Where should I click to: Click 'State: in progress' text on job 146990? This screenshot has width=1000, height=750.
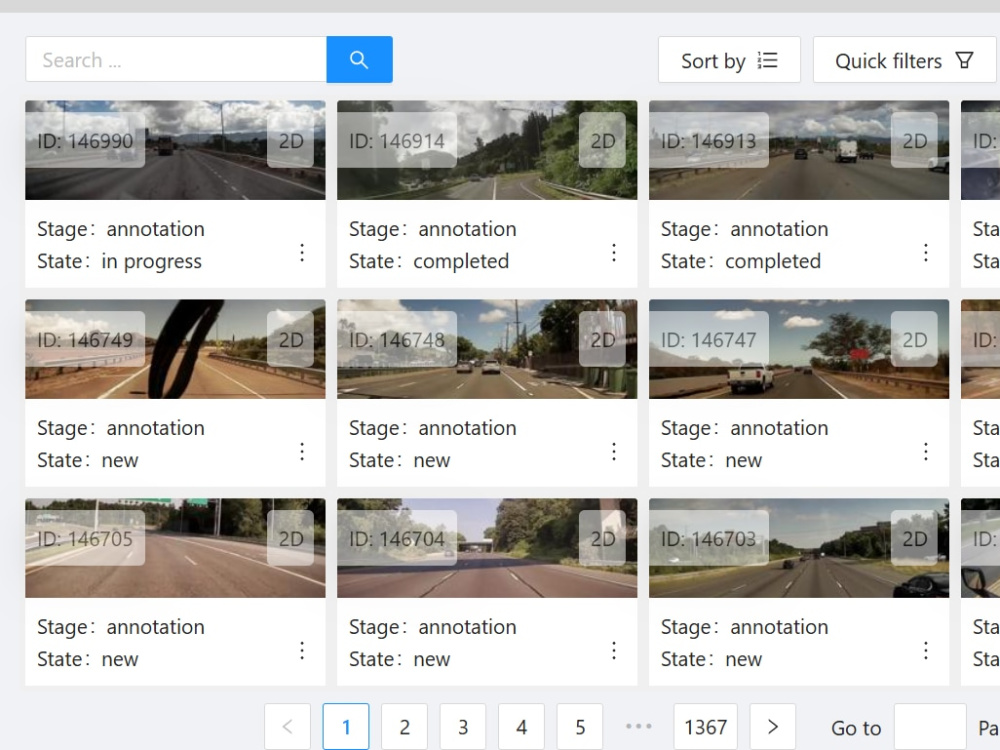coord(119,261)
